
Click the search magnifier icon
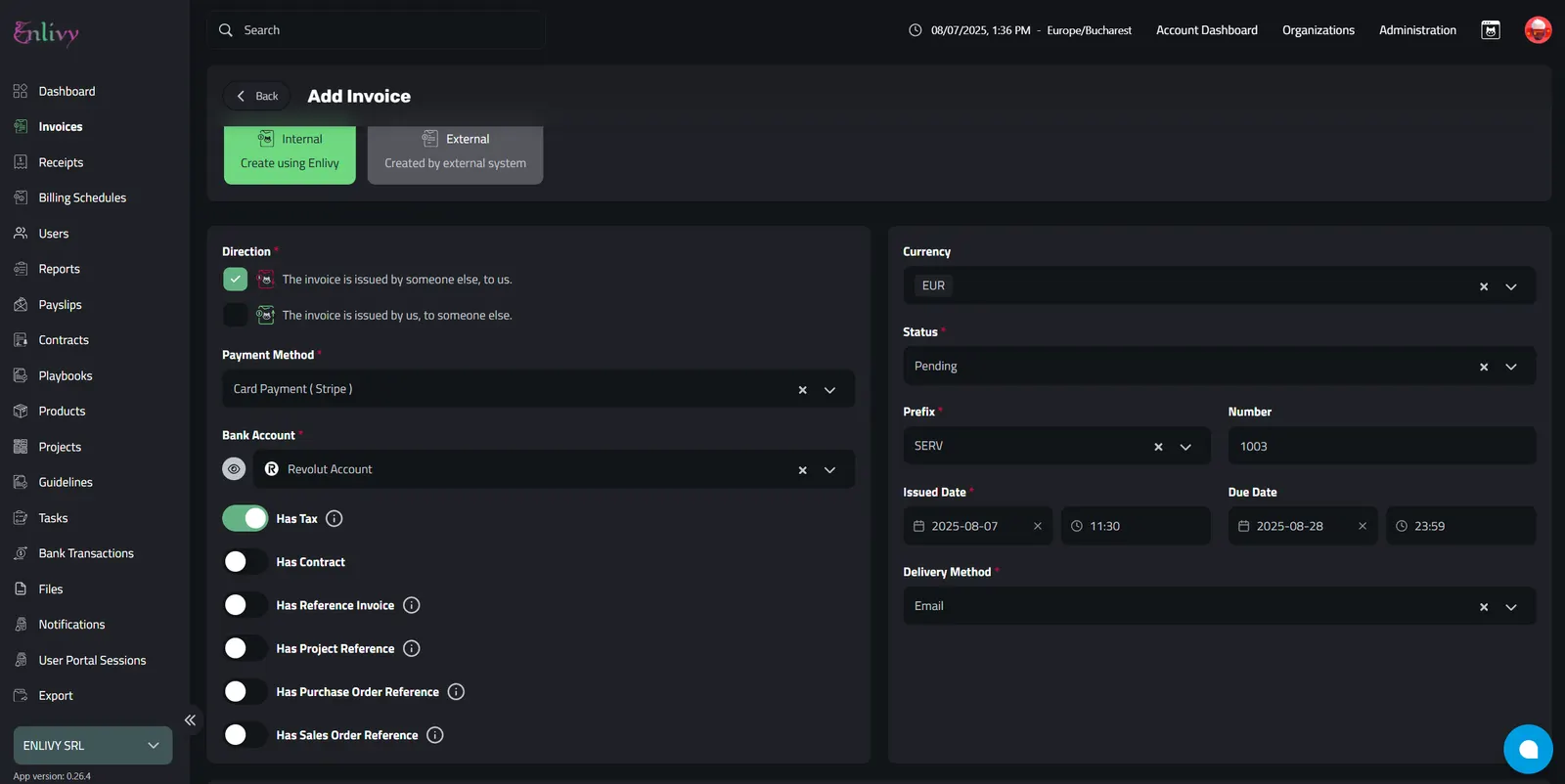pyautogui.click(x=226, y=30)
